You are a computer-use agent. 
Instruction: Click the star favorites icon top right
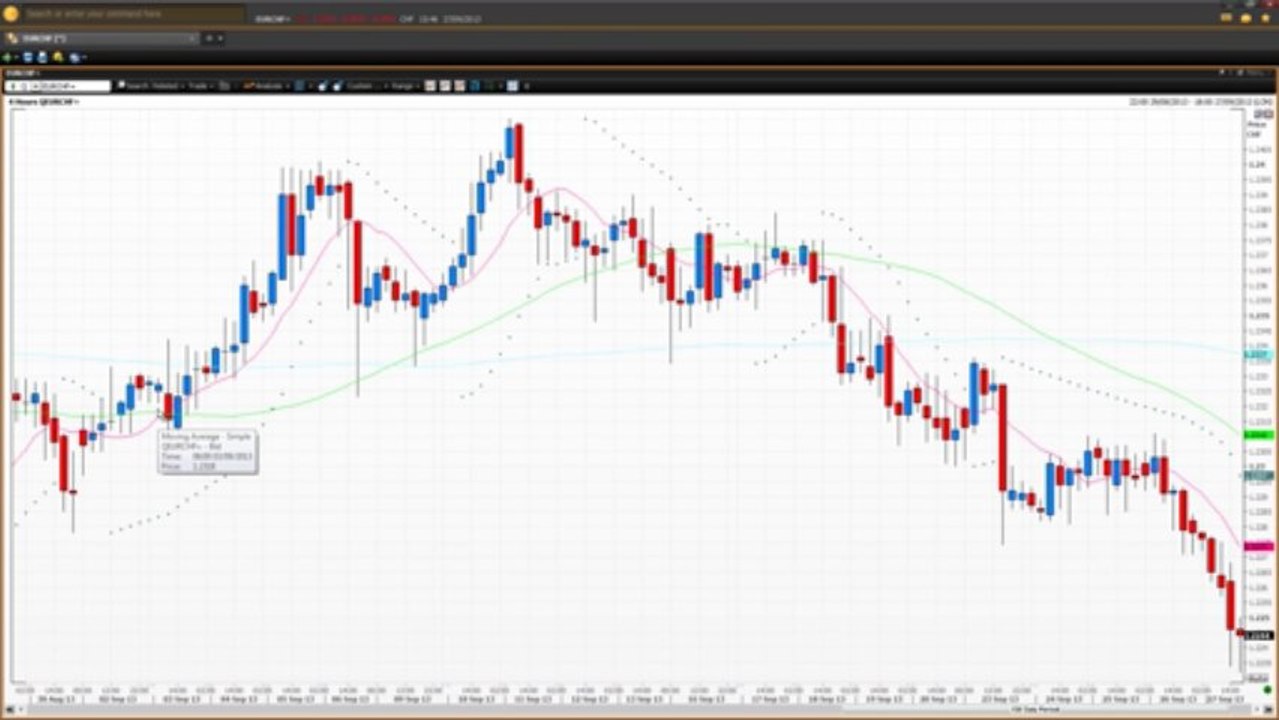(x=1265, y=18)
